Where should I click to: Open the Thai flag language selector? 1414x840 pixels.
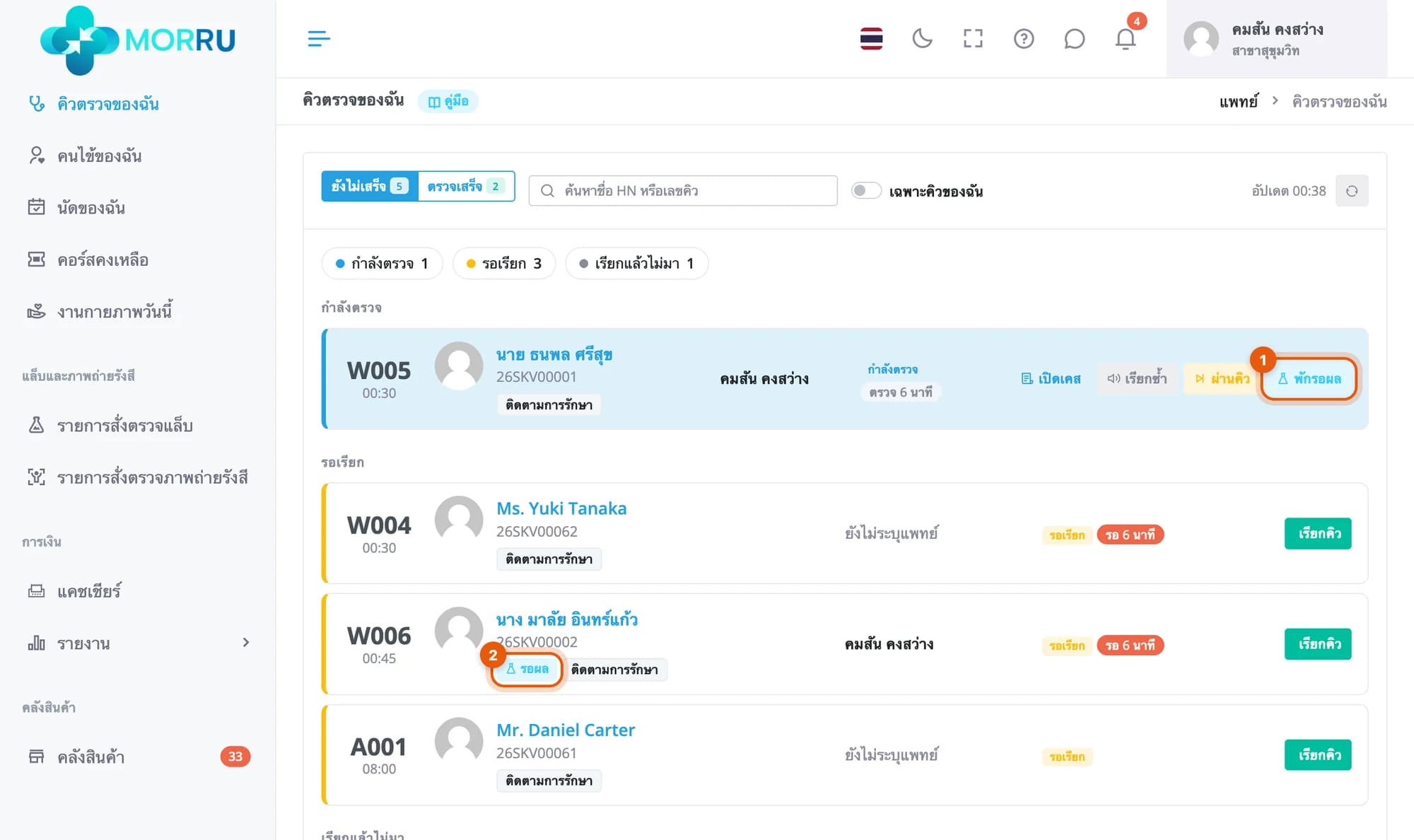(871, 39)
